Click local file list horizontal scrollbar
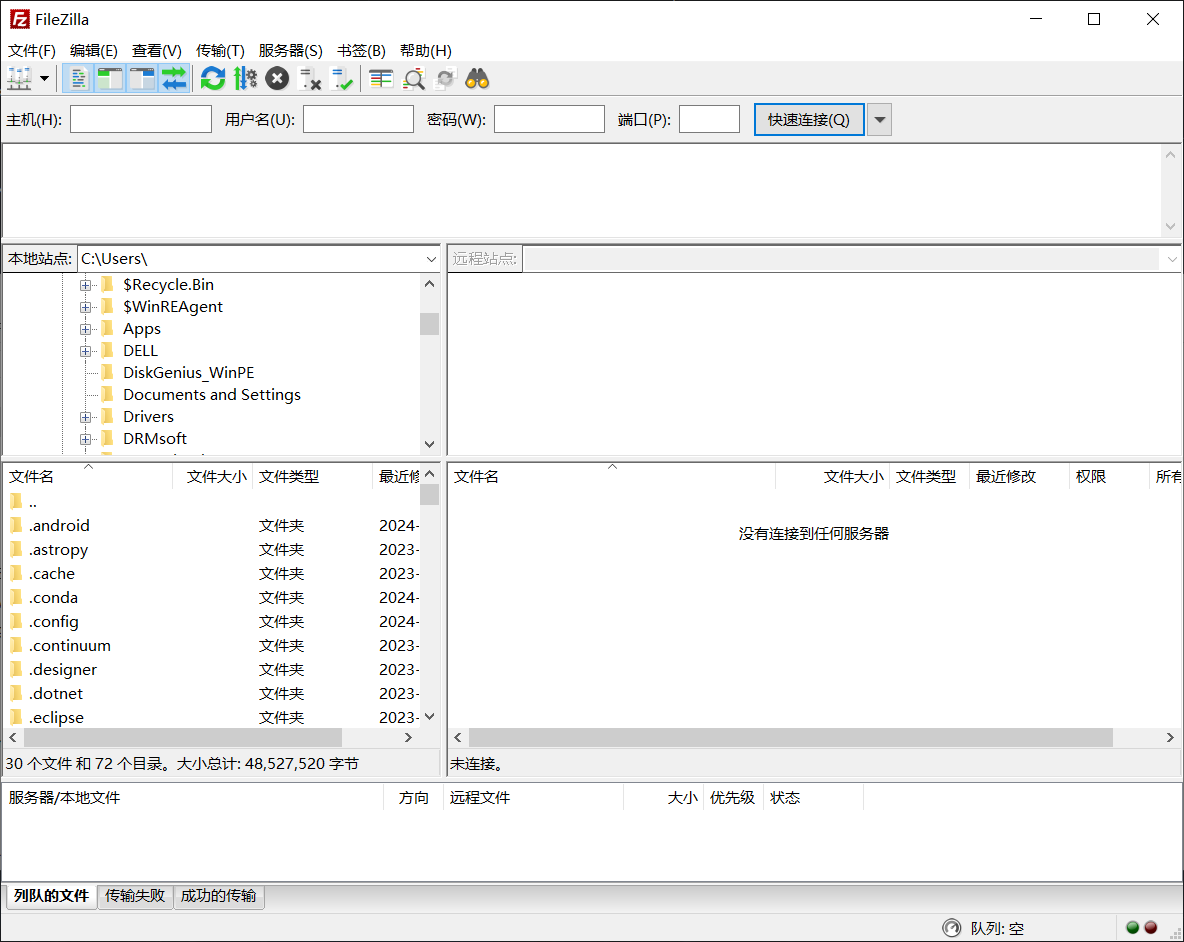The height and width of the screenshot is (942, 1184). coord(183,737)
